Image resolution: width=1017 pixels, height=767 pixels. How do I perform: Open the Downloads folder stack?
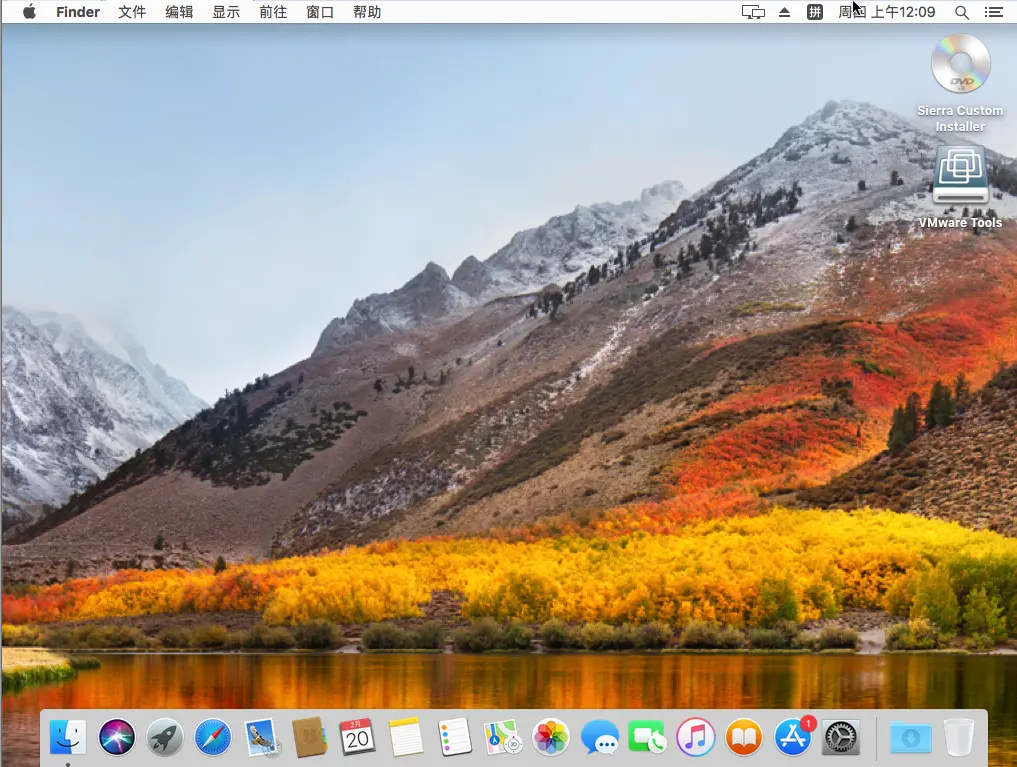click(x=911, y=737)
